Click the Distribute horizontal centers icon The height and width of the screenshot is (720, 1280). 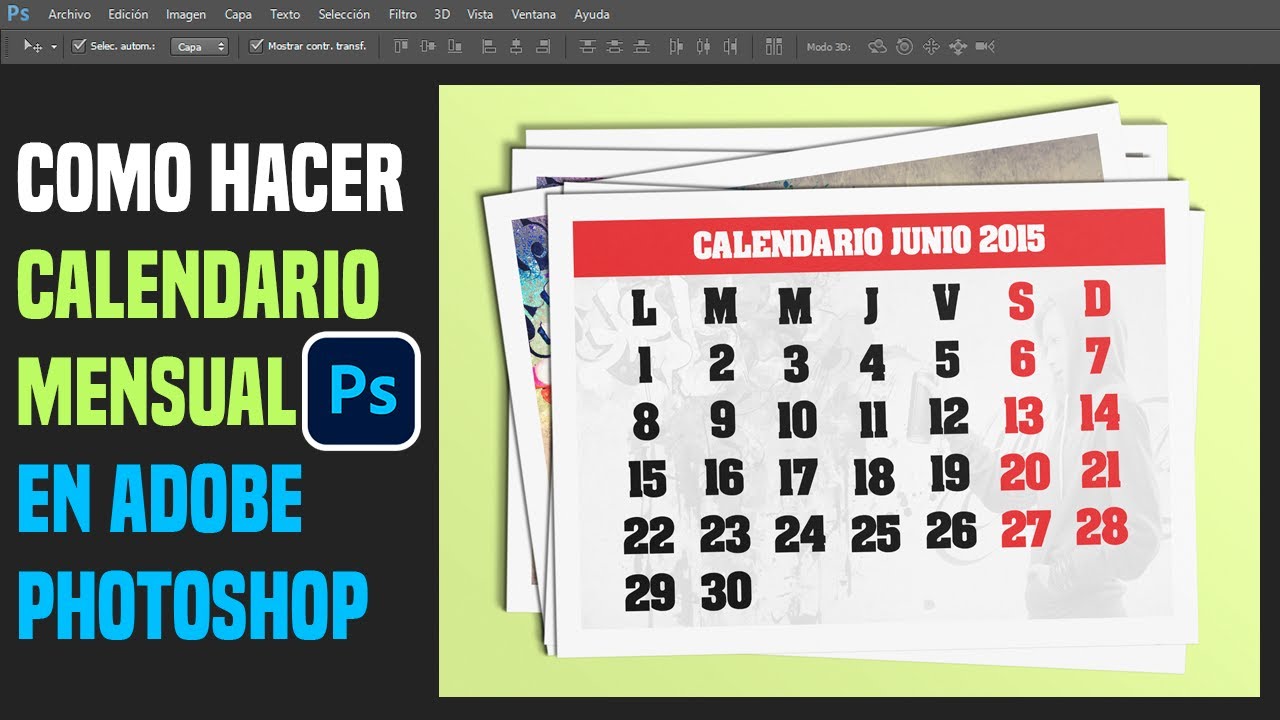coord(704,46)
